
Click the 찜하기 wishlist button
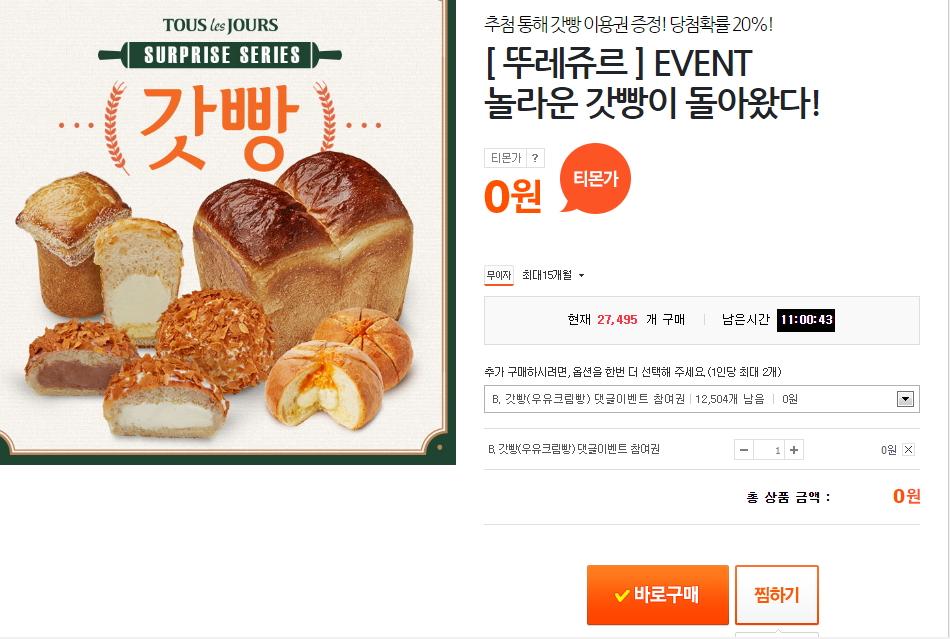pos(777,595)
